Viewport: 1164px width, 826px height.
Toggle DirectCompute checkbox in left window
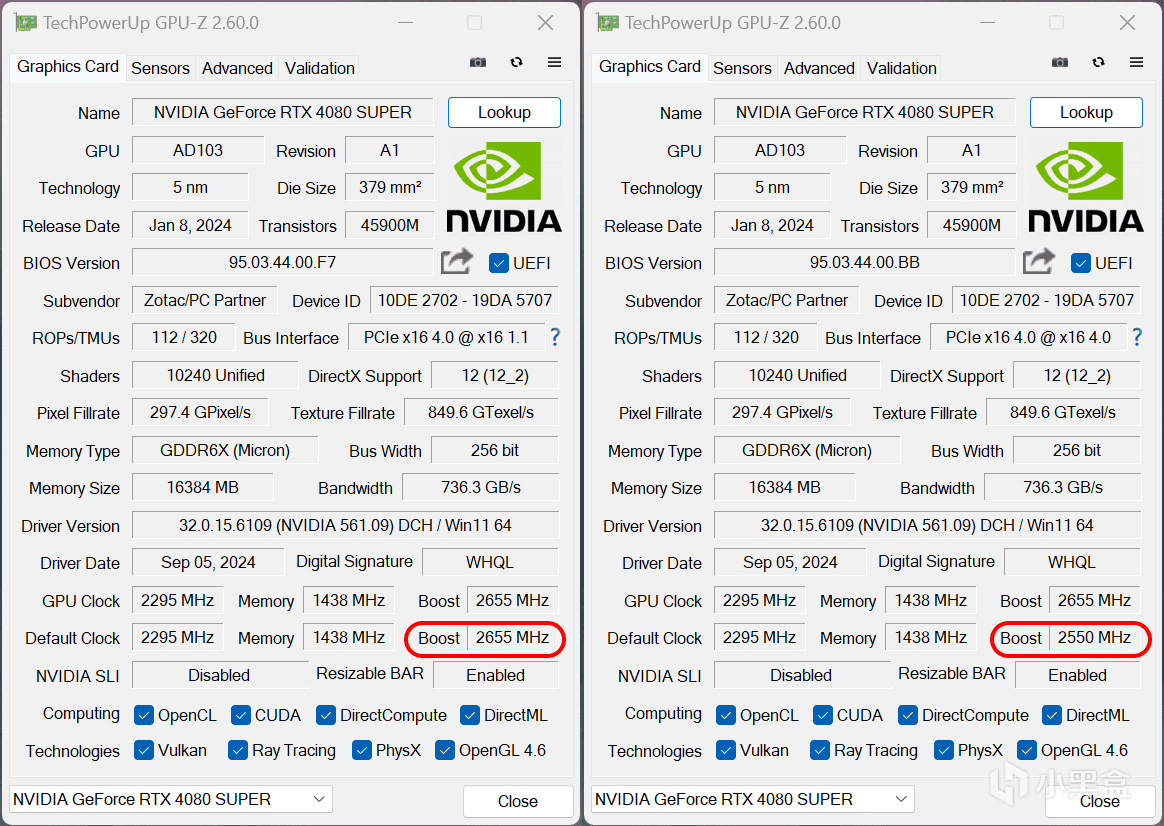[325, 715]
